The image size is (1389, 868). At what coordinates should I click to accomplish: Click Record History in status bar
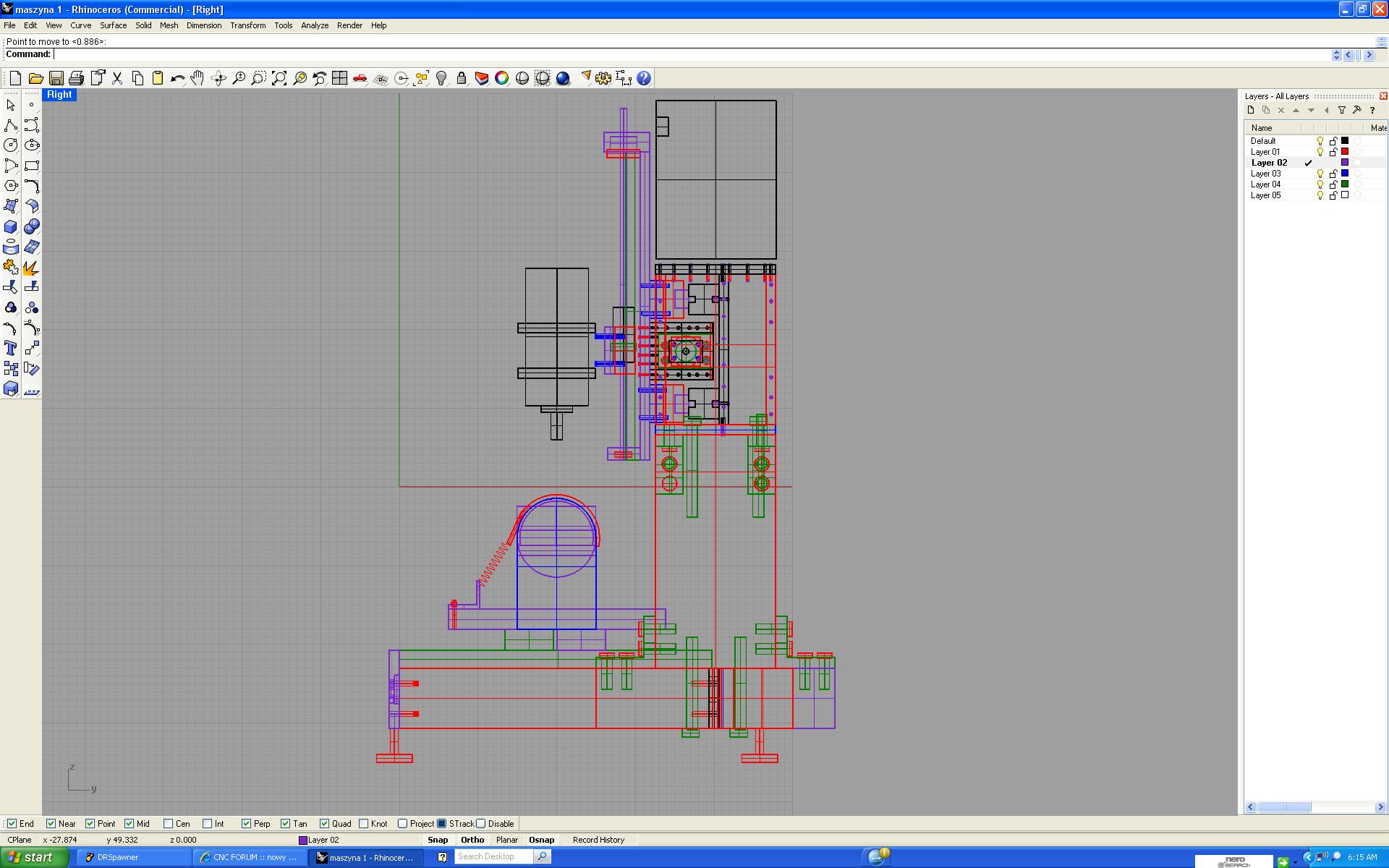(598, 840)
